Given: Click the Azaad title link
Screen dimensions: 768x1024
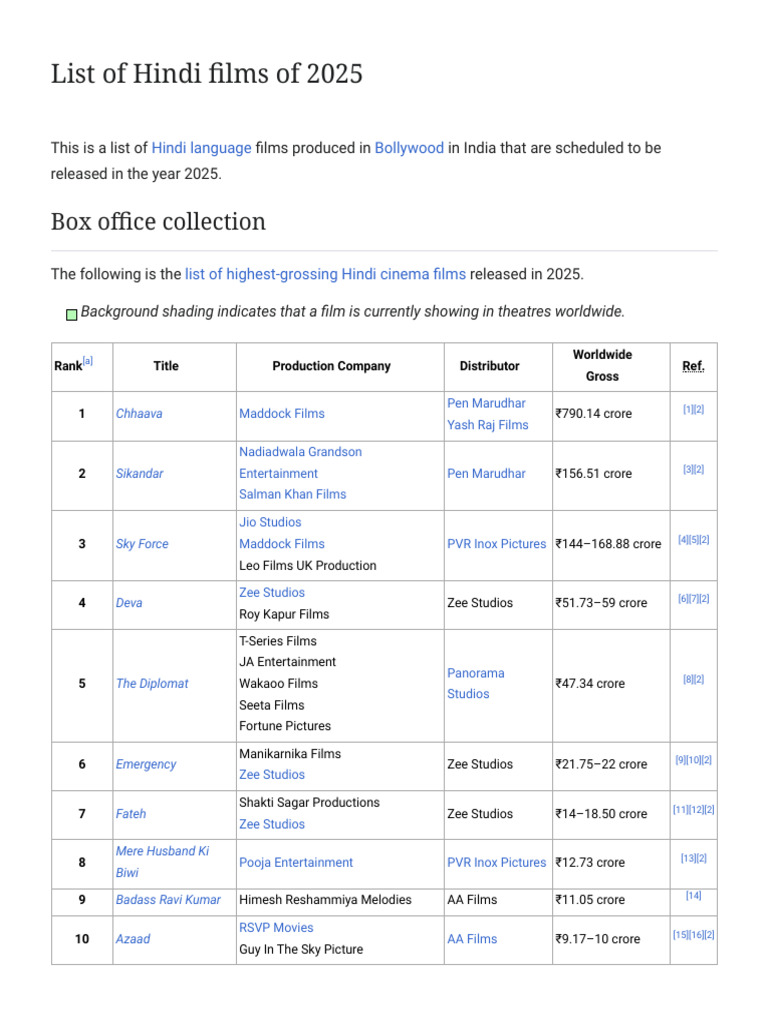Looking at the screenshot, I should click(x=133, y=939).
